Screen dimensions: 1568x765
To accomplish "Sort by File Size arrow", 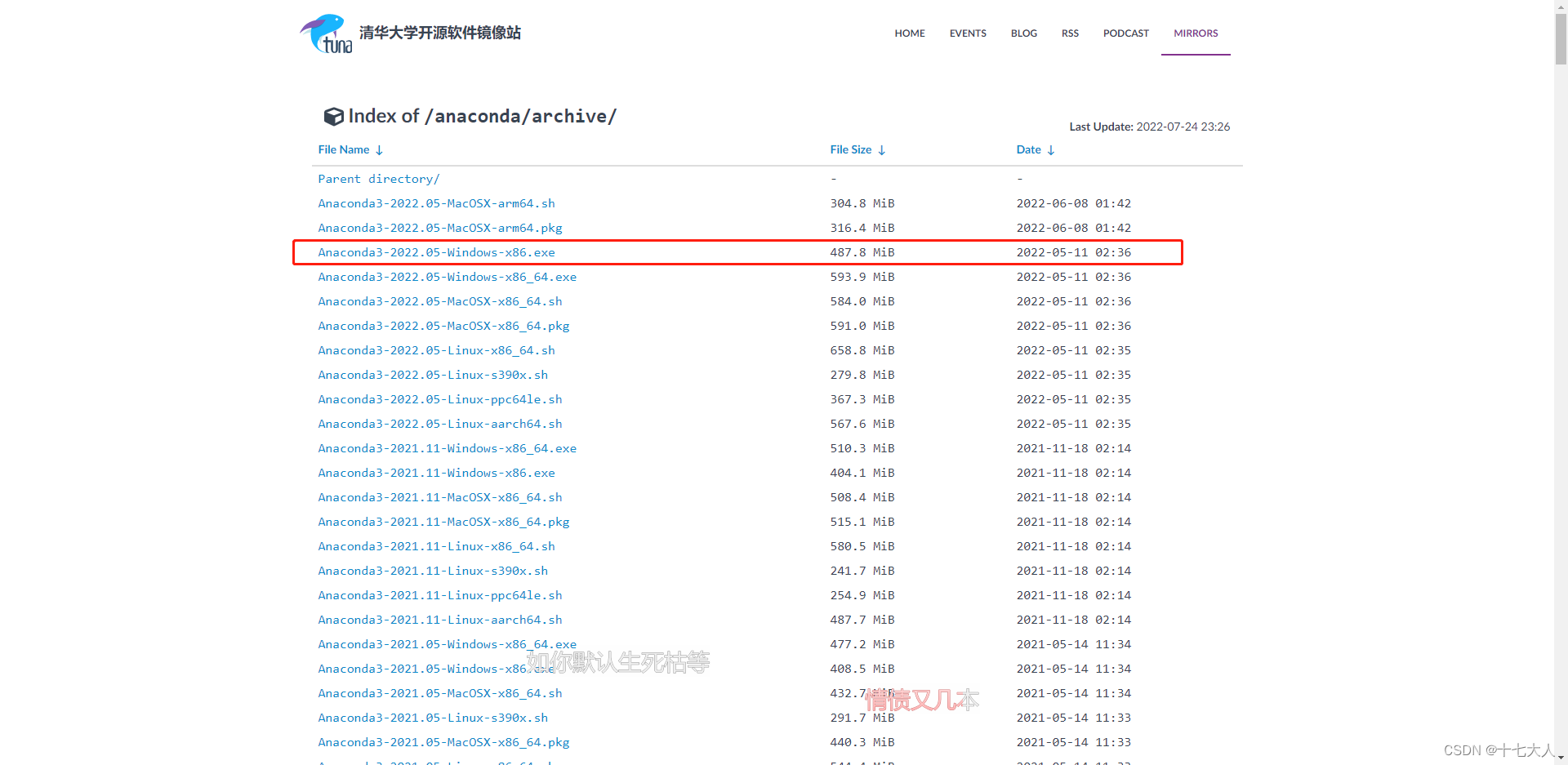I will (882, 150).
